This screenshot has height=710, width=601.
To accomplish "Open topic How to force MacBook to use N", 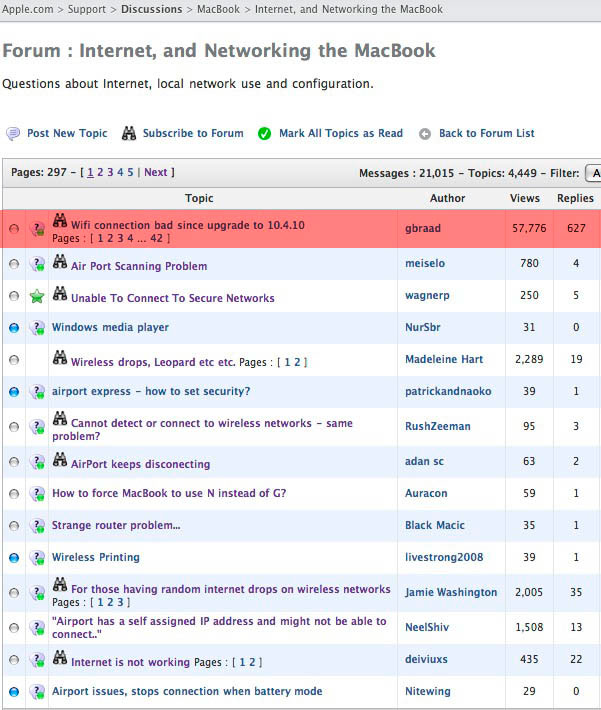I will [169, 493].
